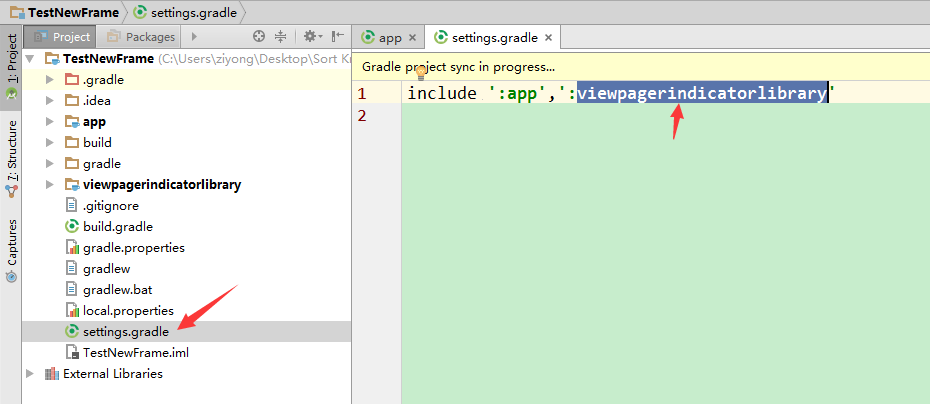The width and height of the screenshot is (930, 404).
Task: Click the TestNewFrame.iml file icon
Action: tap(71, 353)
